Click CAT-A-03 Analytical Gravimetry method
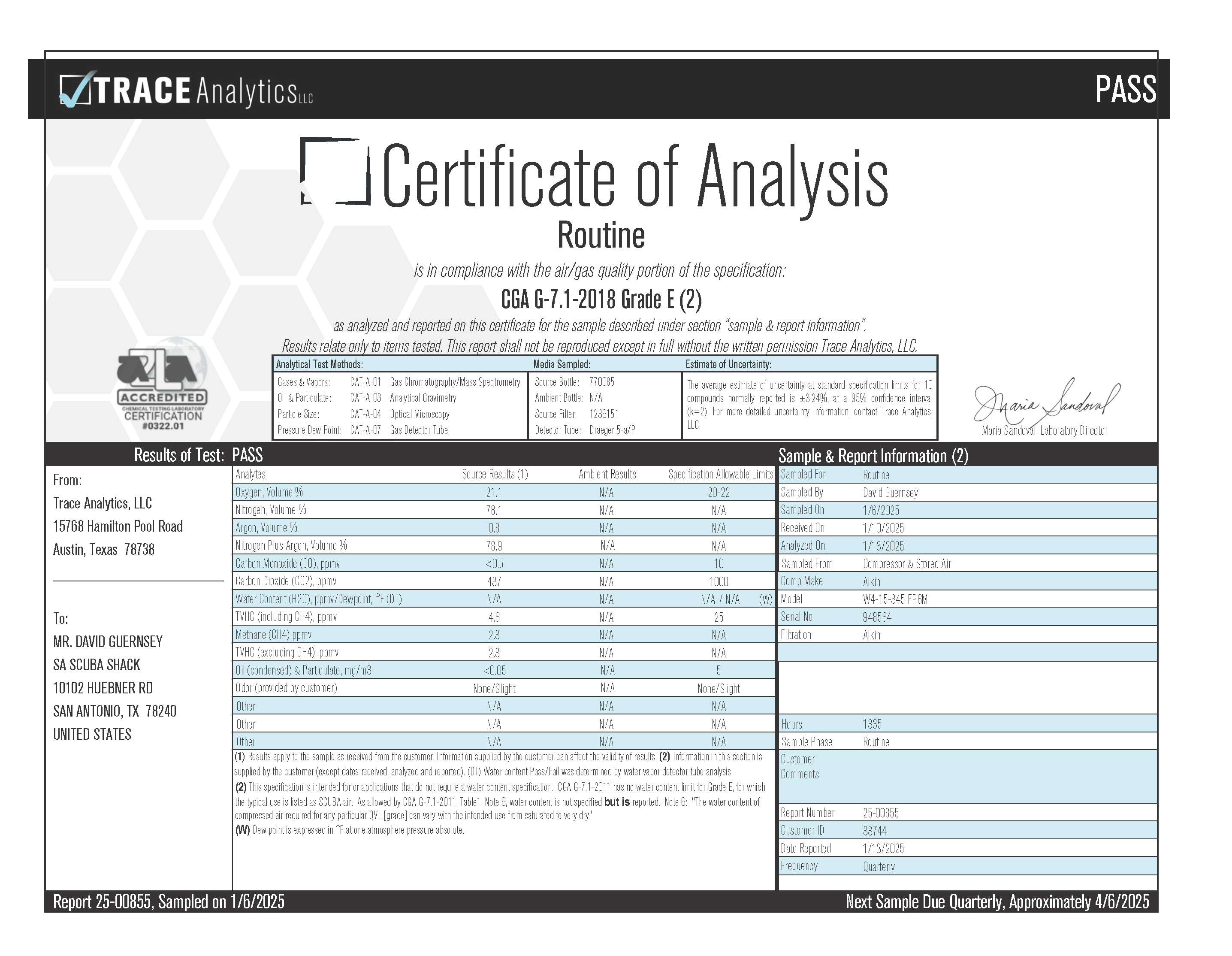 click(x=403, y=398)
